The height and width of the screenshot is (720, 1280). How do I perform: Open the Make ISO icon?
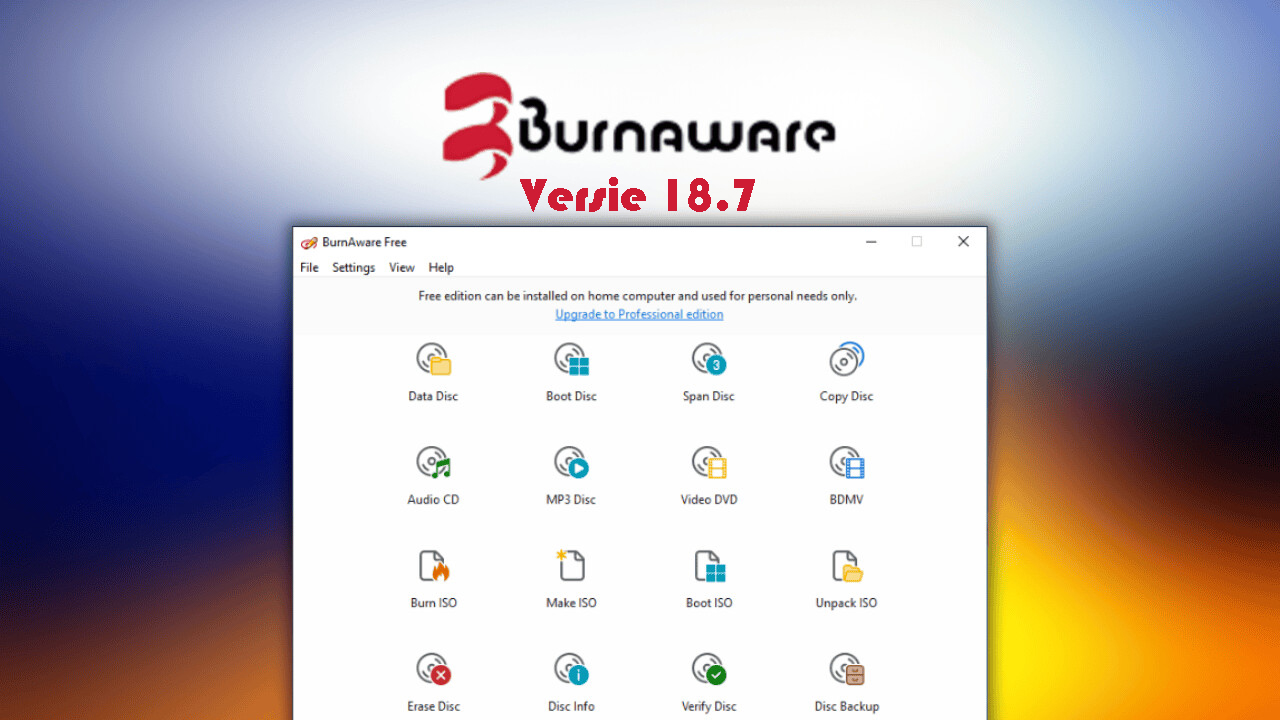[x=571, y=565]
